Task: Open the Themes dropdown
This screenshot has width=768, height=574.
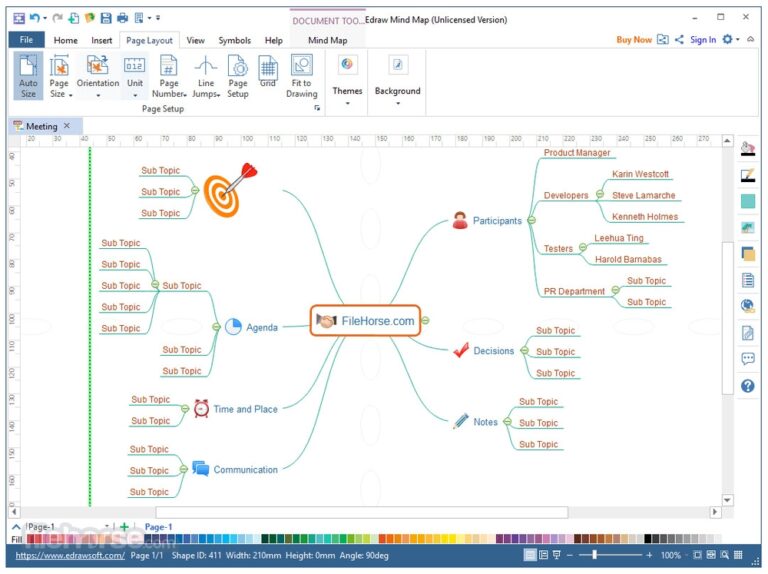Action: pyautogui.click(x=347, y=78)
